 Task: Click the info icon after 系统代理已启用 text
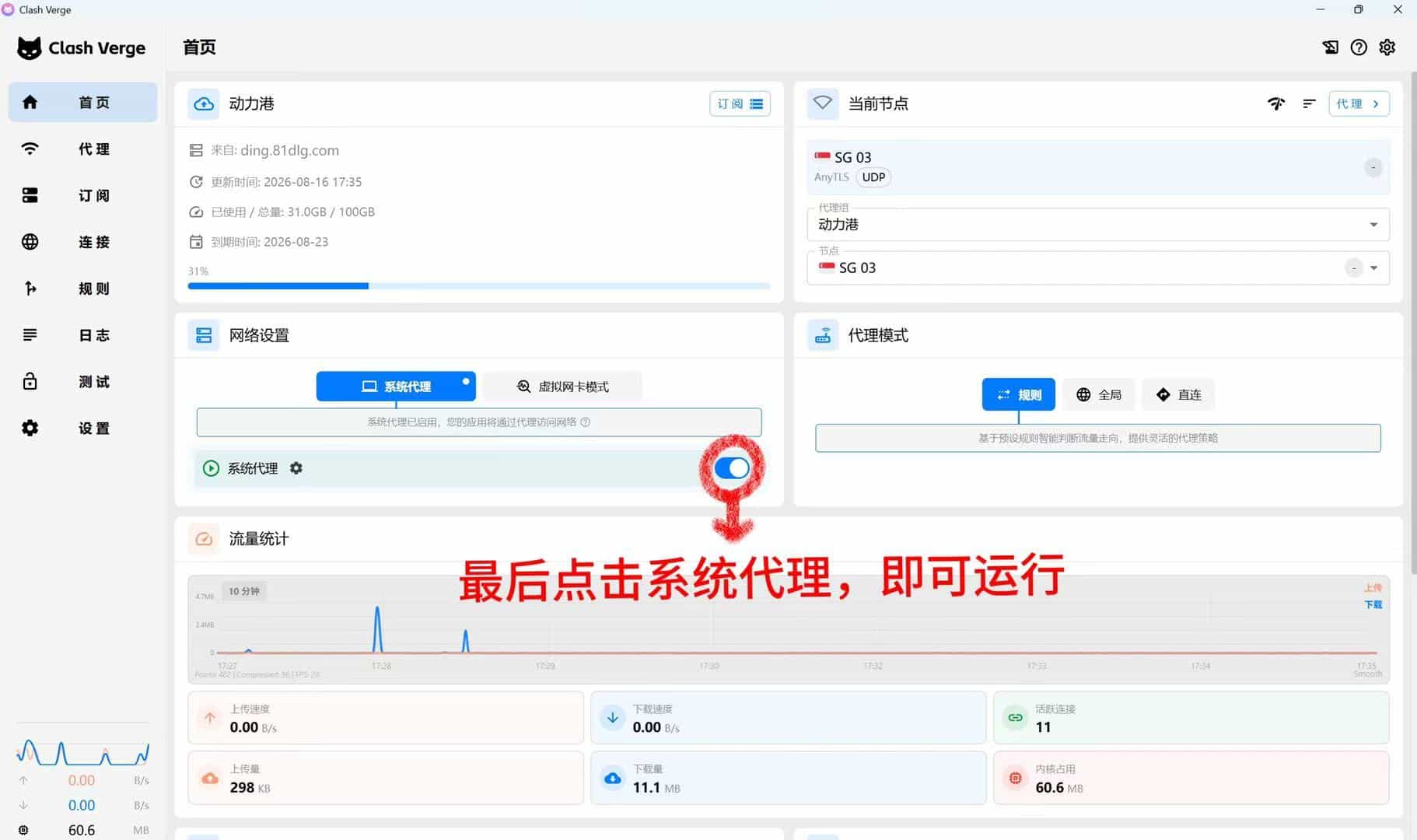click(x=586, y=422)
